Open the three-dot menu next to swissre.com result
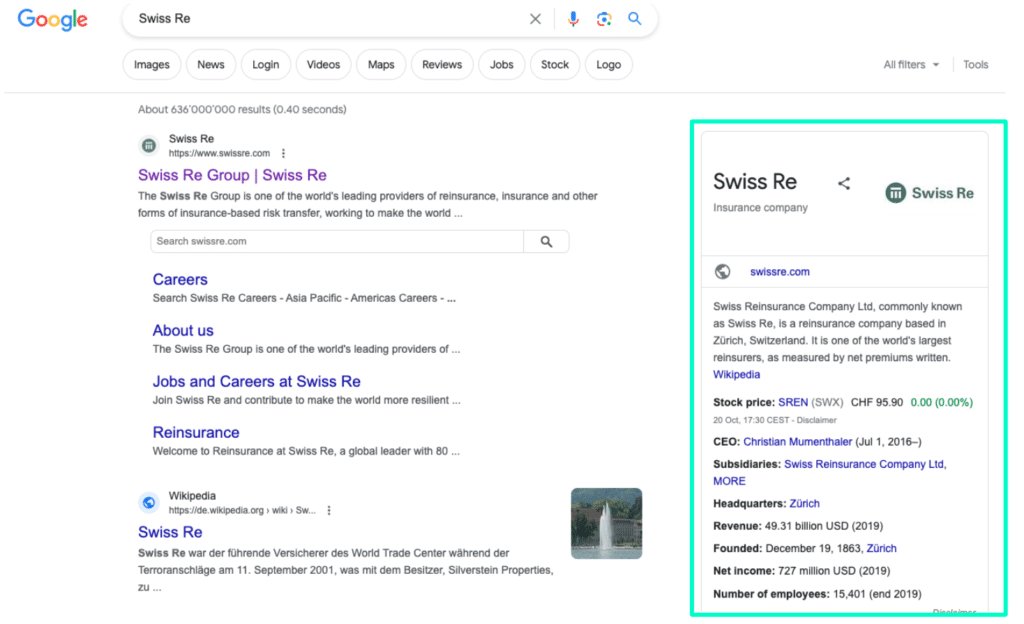Image resolution: width=1024 pixels, height=624 pixels. point(283,153)
